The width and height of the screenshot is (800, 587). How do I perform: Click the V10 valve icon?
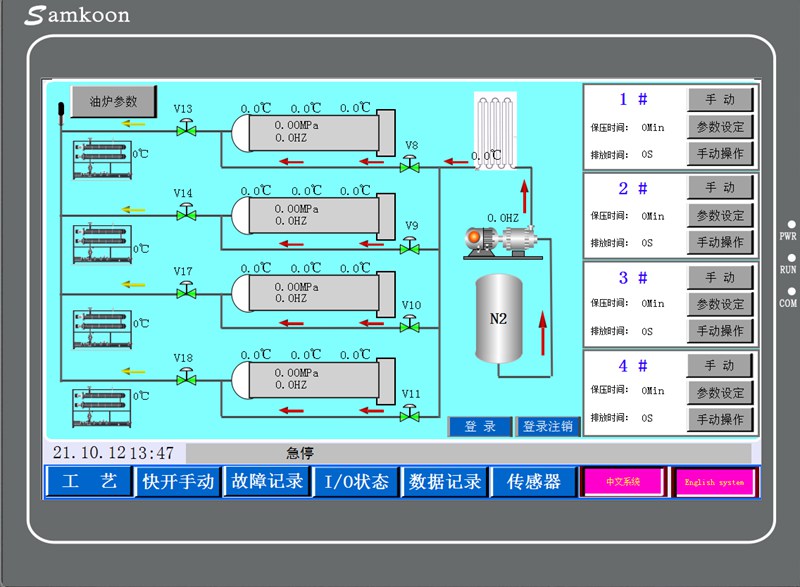(x=409, y=325)
